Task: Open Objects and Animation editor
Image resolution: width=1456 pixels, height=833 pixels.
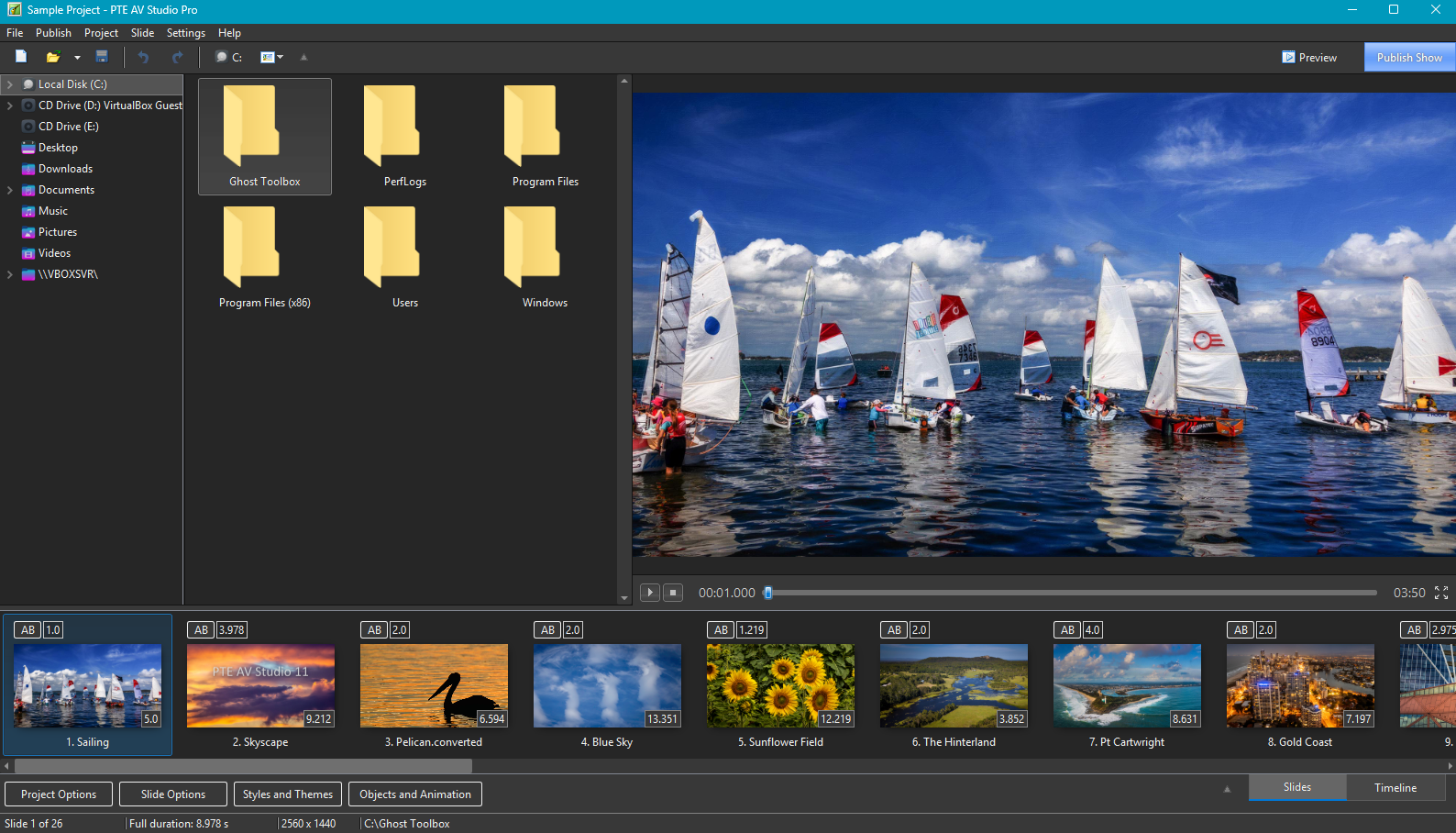Action: (x=415, y=794)
